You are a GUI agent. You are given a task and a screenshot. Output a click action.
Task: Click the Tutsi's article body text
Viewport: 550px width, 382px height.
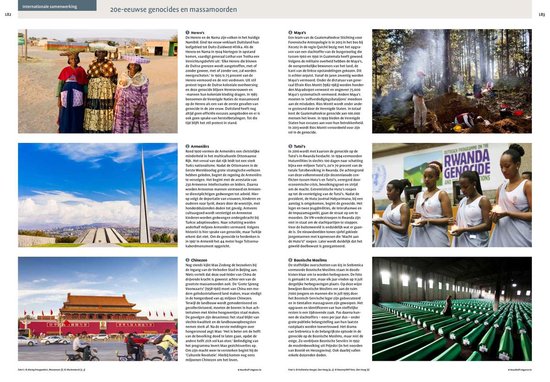[x=326, y=199]
